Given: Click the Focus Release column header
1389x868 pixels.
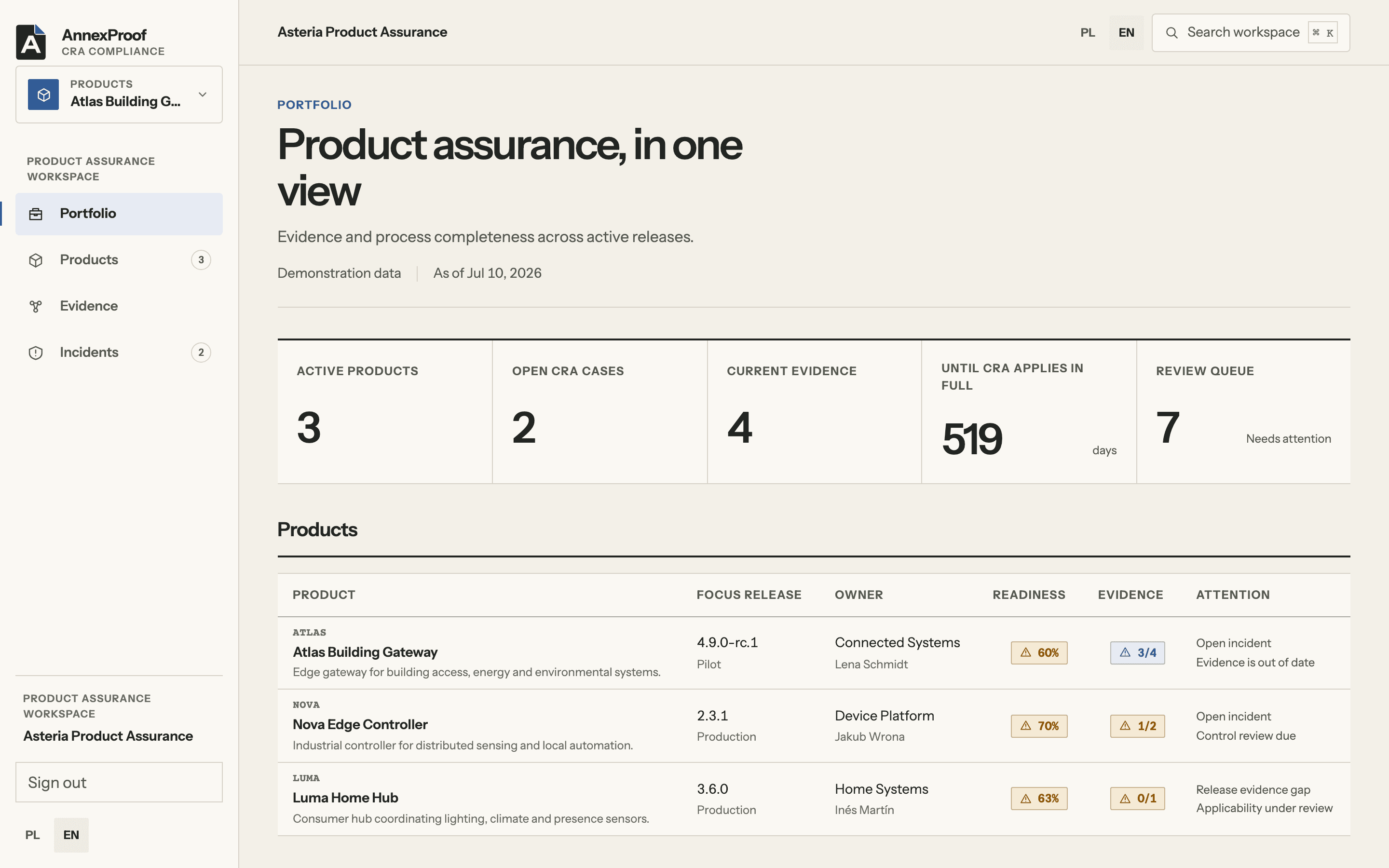Looking at the screenshot, I should [x=749, y=595].
